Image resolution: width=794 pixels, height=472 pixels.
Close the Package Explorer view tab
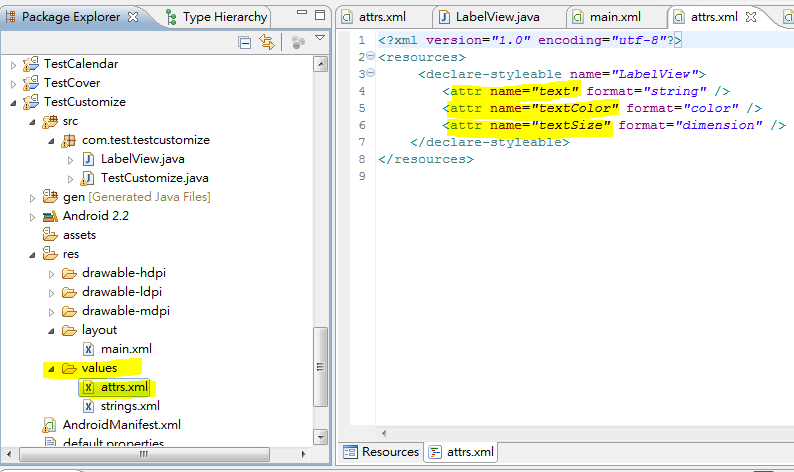point(133,17)
